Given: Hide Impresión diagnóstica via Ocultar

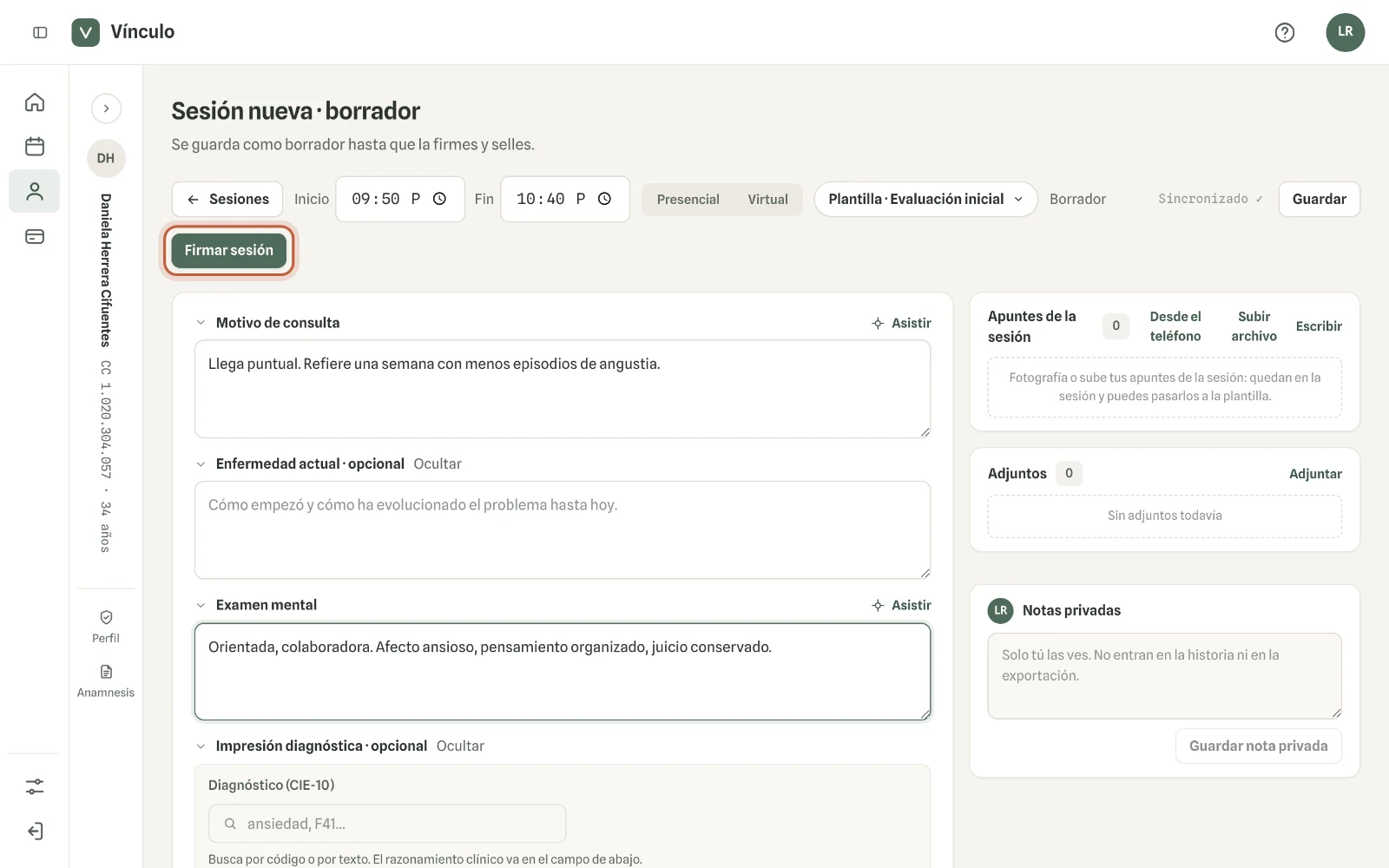Looking at the screenshot, I should coord(460,746).
